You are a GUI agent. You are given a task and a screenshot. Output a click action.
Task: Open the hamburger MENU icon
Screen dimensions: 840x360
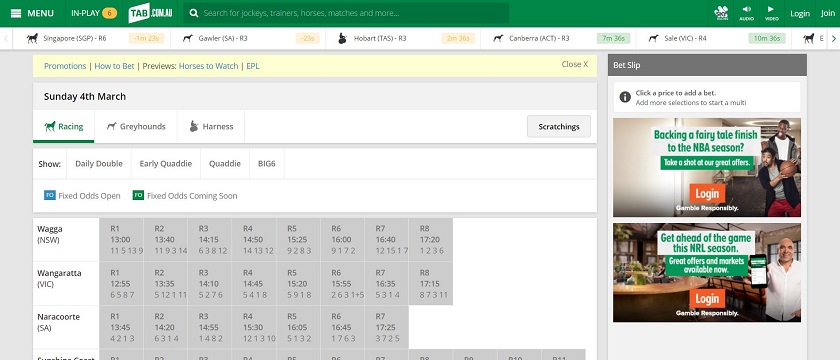click(16, 13)
